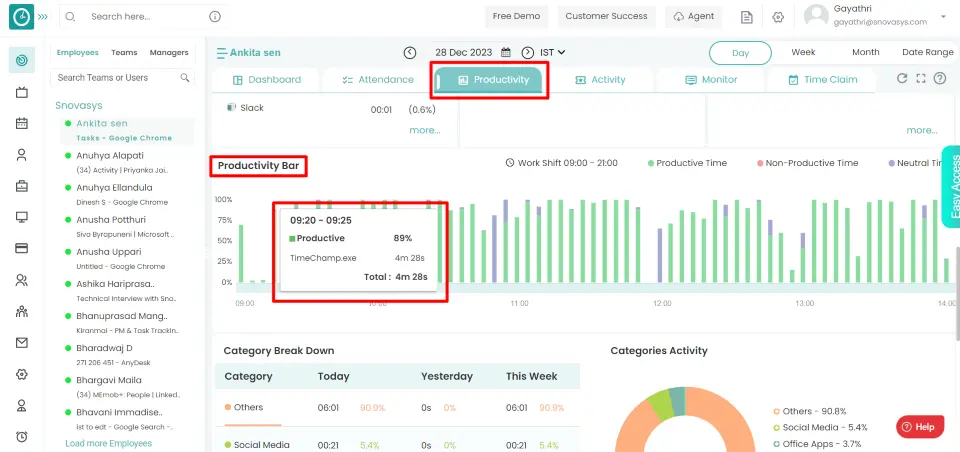960x452 pixels.
Task: Click Load more Employees link
Action: 108,443
